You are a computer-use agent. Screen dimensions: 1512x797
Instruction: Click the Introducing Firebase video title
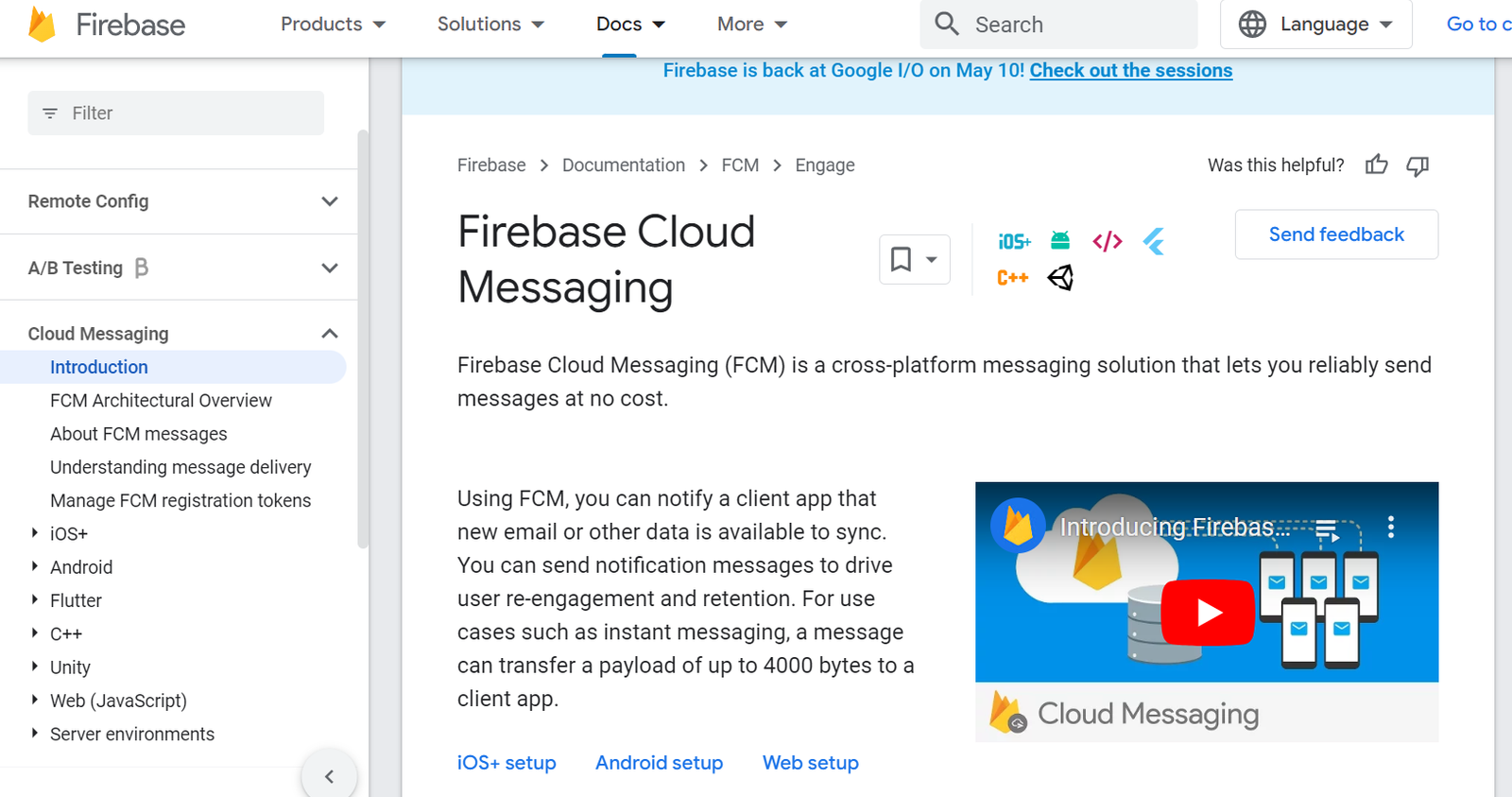[1175, 527]
